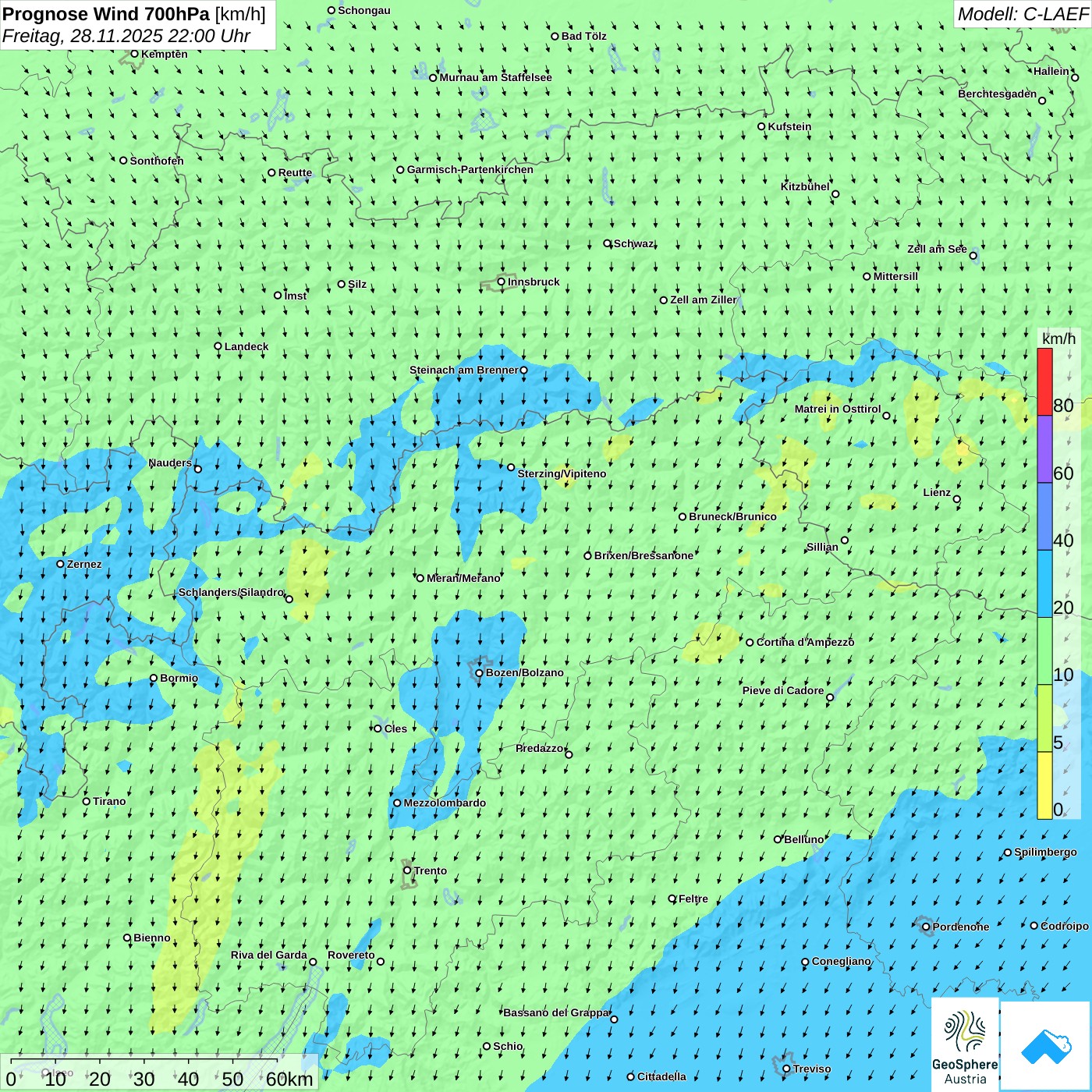Click the Zell am See marker
Viewport: 1092px width, 1092px height.
click(973, 255)
